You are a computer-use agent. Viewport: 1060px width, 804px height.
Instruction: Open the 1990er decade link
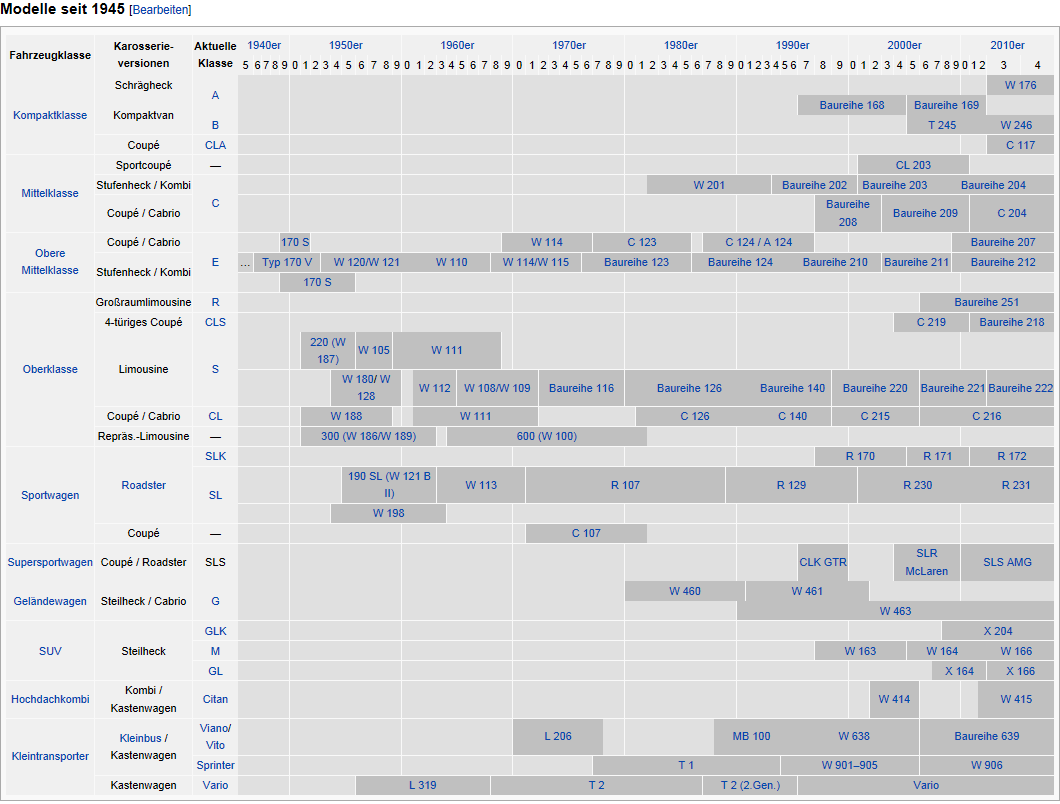tap(792, 45)
